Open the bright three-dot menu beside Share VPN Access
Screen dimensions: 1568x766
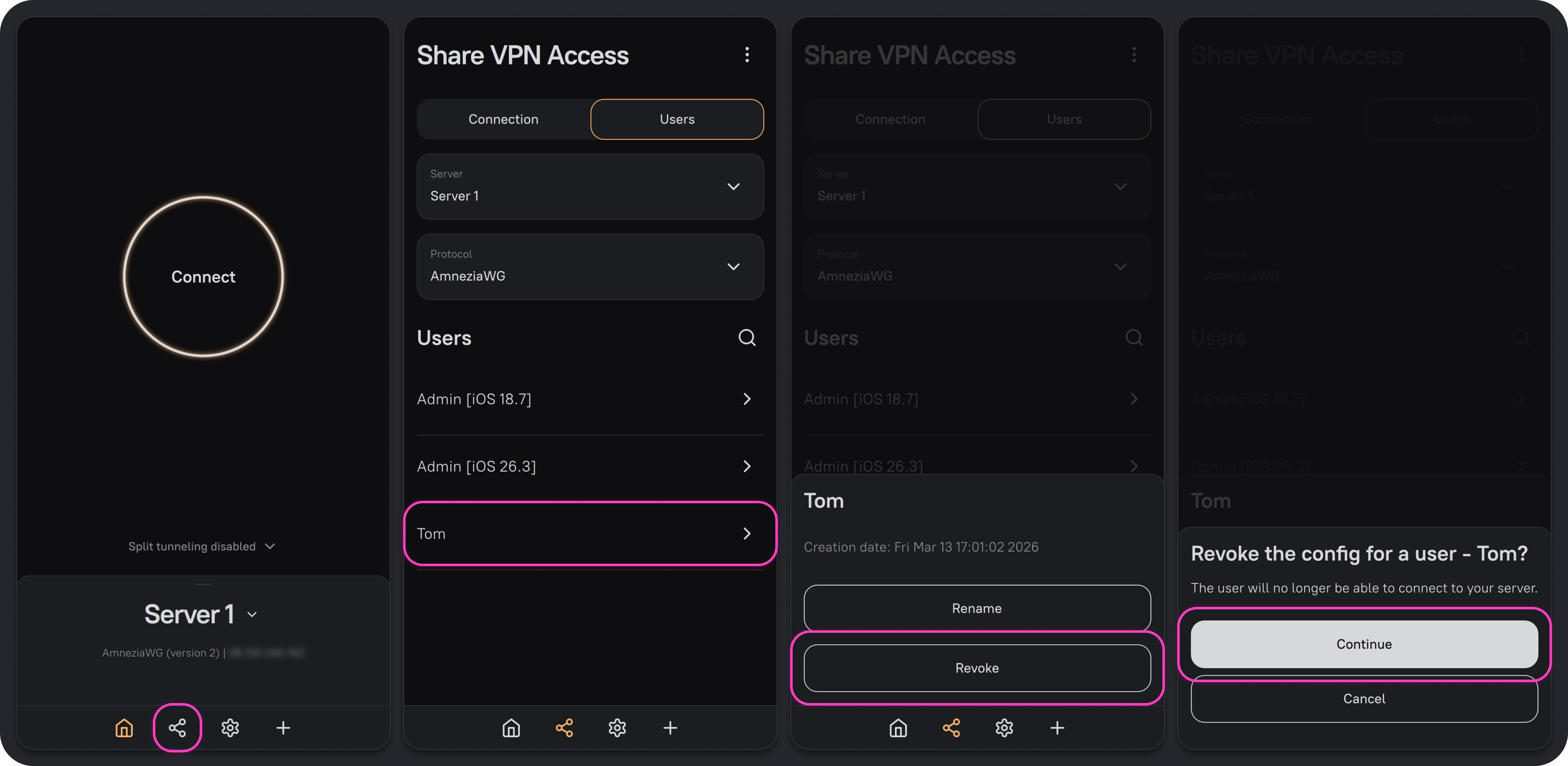pyautogui.click(x=747, y=55)
